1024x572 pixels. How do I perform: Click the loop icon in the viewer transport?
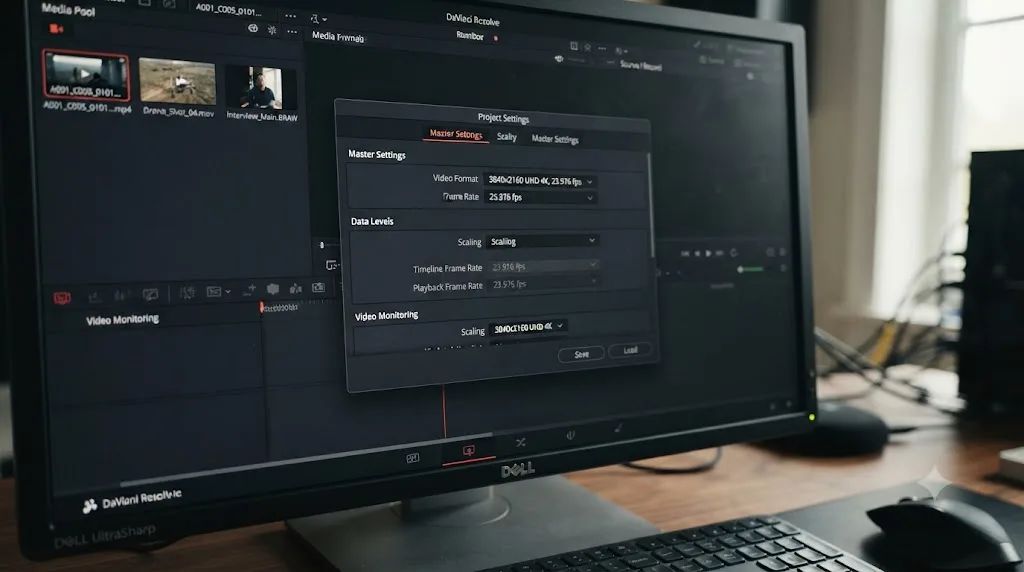pos(733,253)
